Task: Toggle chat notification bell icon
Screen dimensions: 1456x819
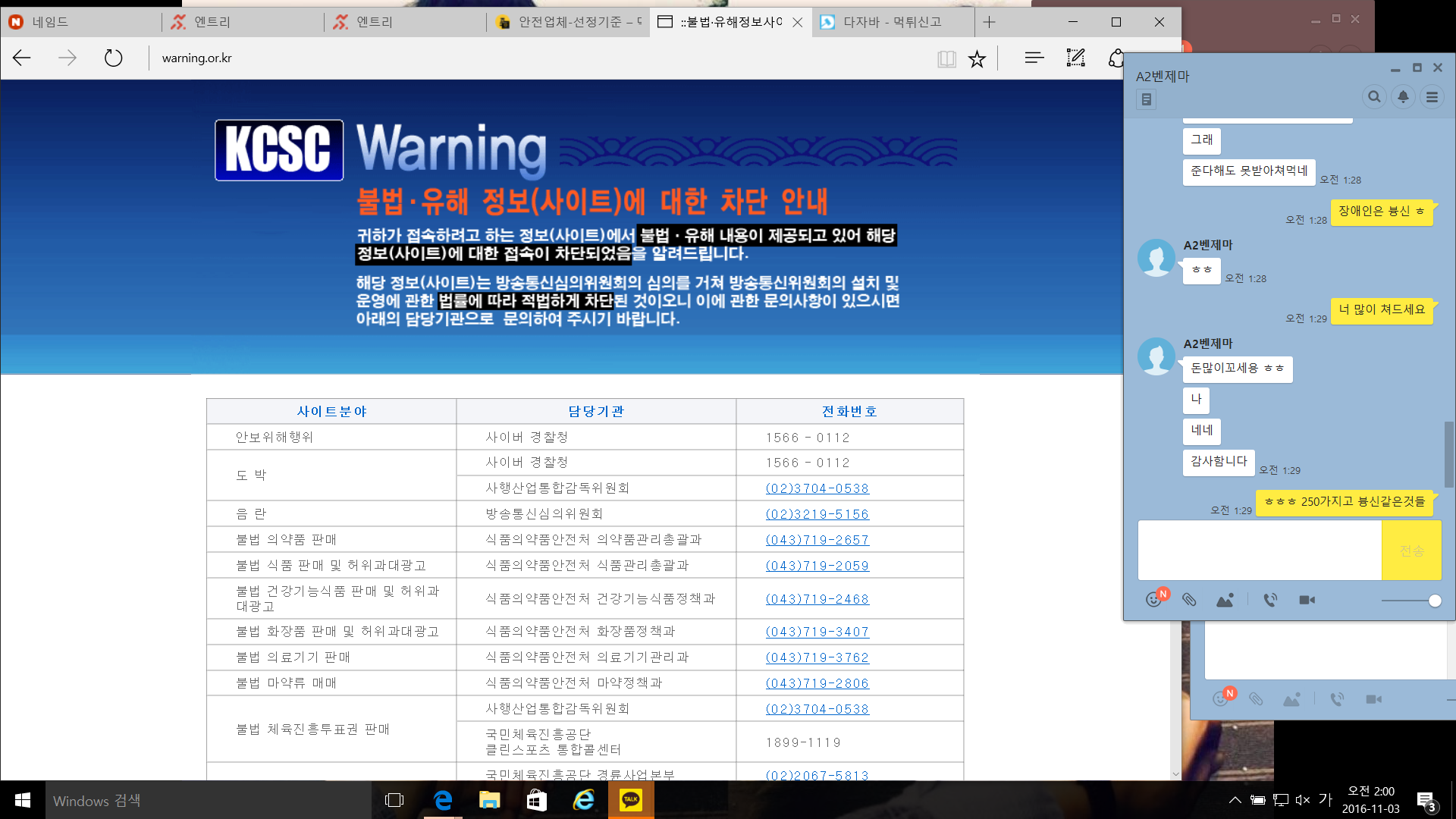Action: 1403,97
